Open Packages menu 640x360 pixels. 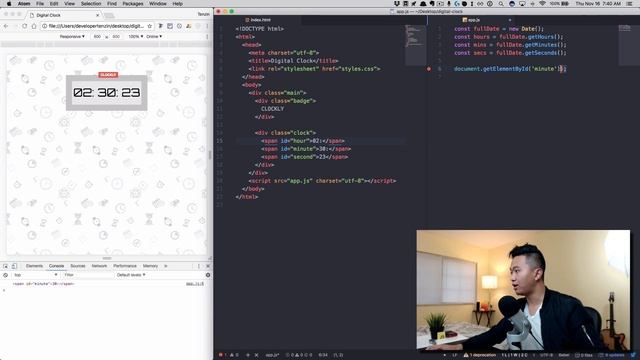pos(133,4)
